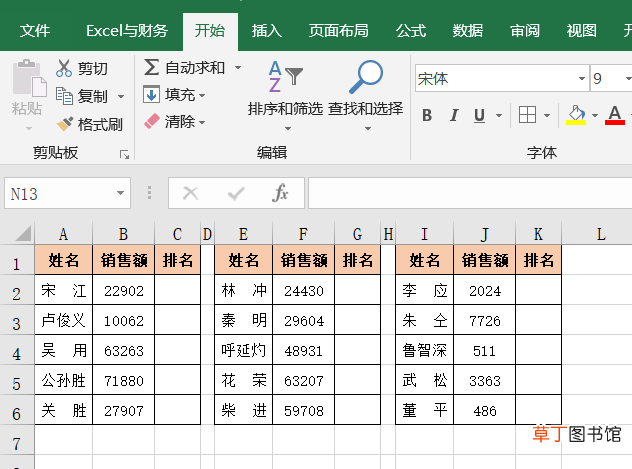Click the Select All corner triangle
Image resolution: width=632 pixels, height=469 pixels.
pos(23,233)
